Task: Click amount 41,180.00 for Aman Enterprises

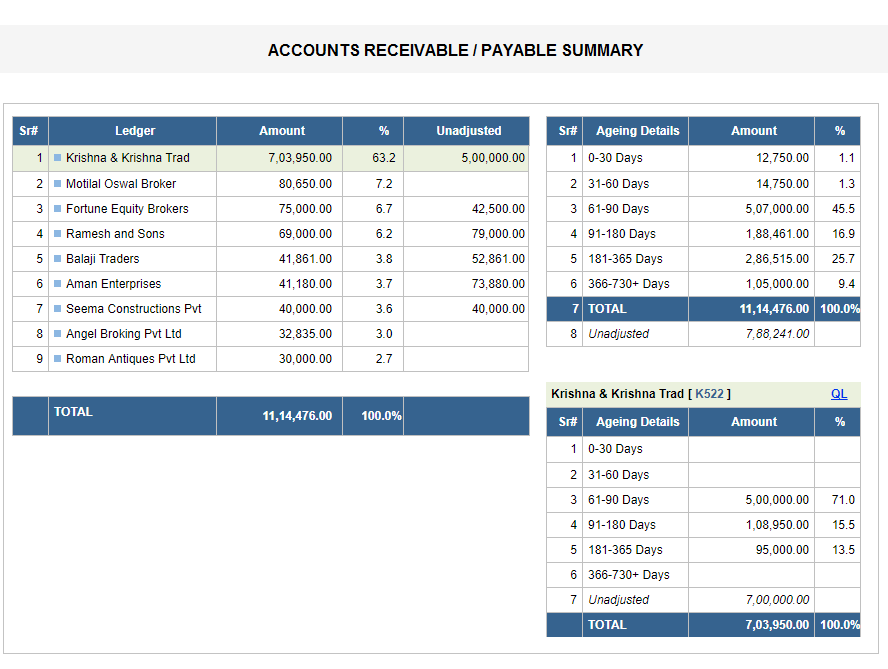Action: (x=305, y=283)
